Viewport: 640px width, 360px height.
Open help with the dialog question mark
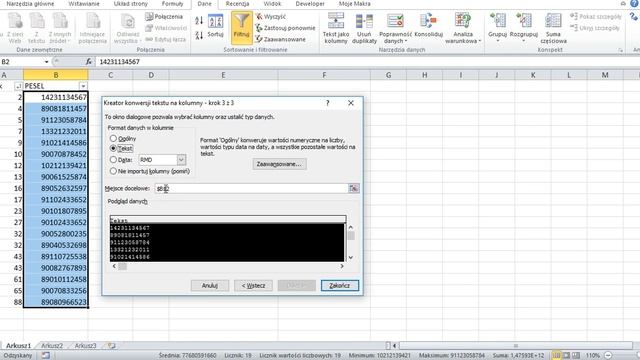(327, 103)
